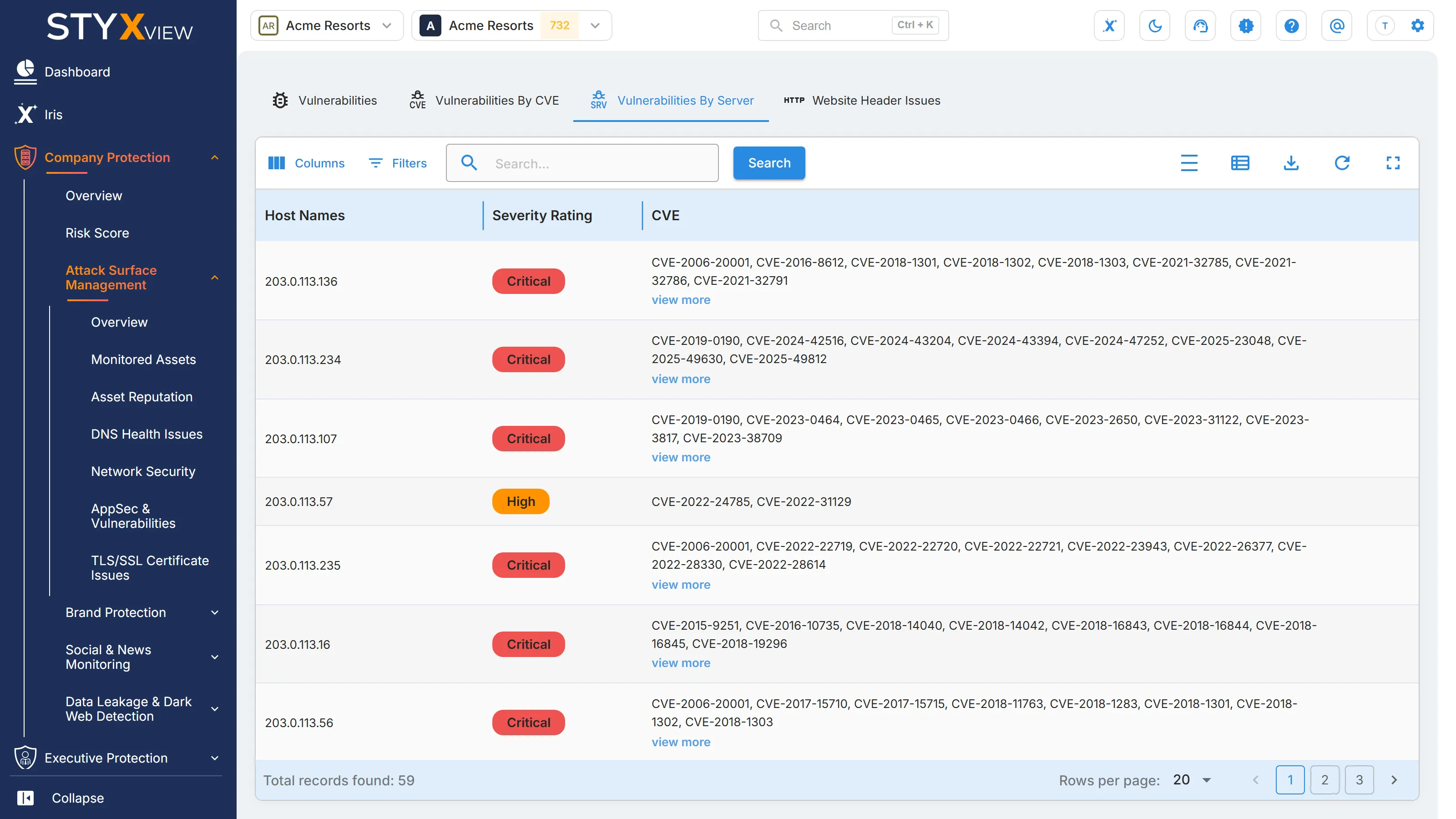Screen dimensions: 1456x819
Task: Click the Collapse sidebar icon
Action: [x=25, y=798]
